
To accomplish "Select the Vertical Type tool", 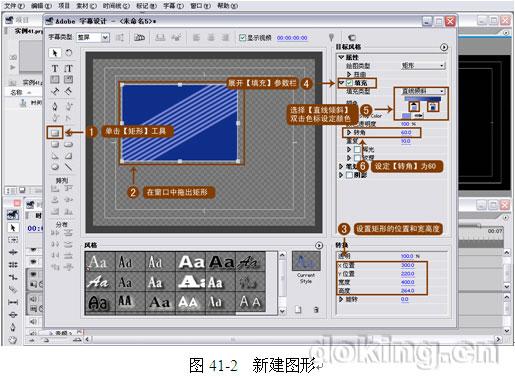I will tap(68, 69).
